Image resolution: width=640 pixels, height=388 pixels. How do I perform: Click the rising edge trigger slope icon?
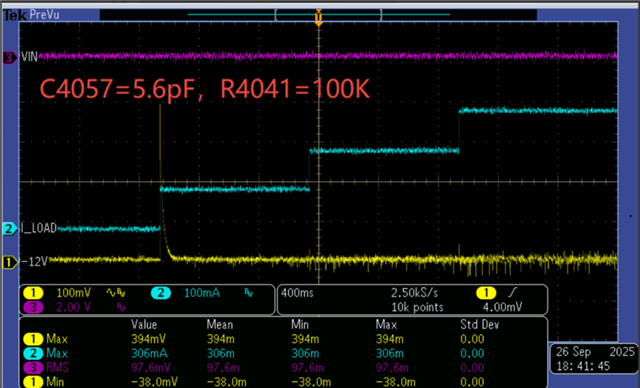512,293
